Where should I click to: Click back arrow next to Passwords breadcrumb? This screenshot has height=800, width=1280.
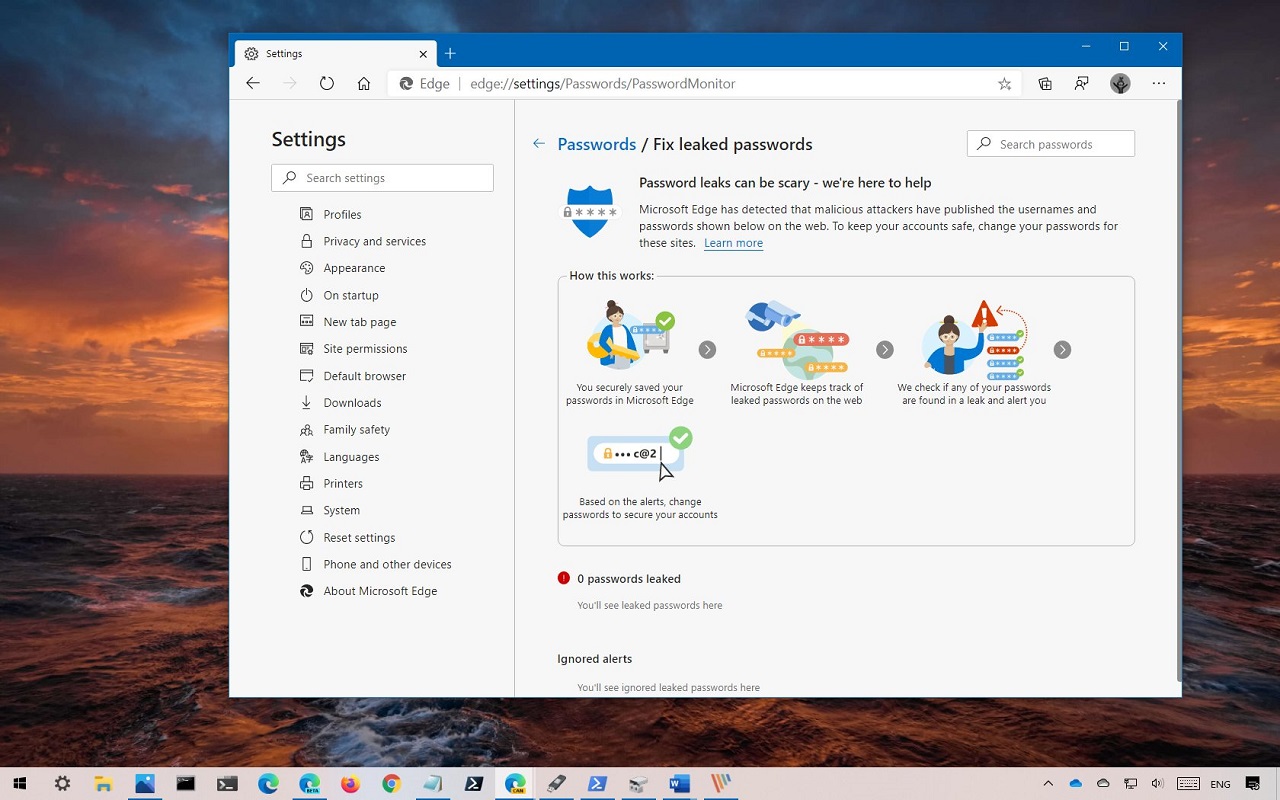[539, 144]
